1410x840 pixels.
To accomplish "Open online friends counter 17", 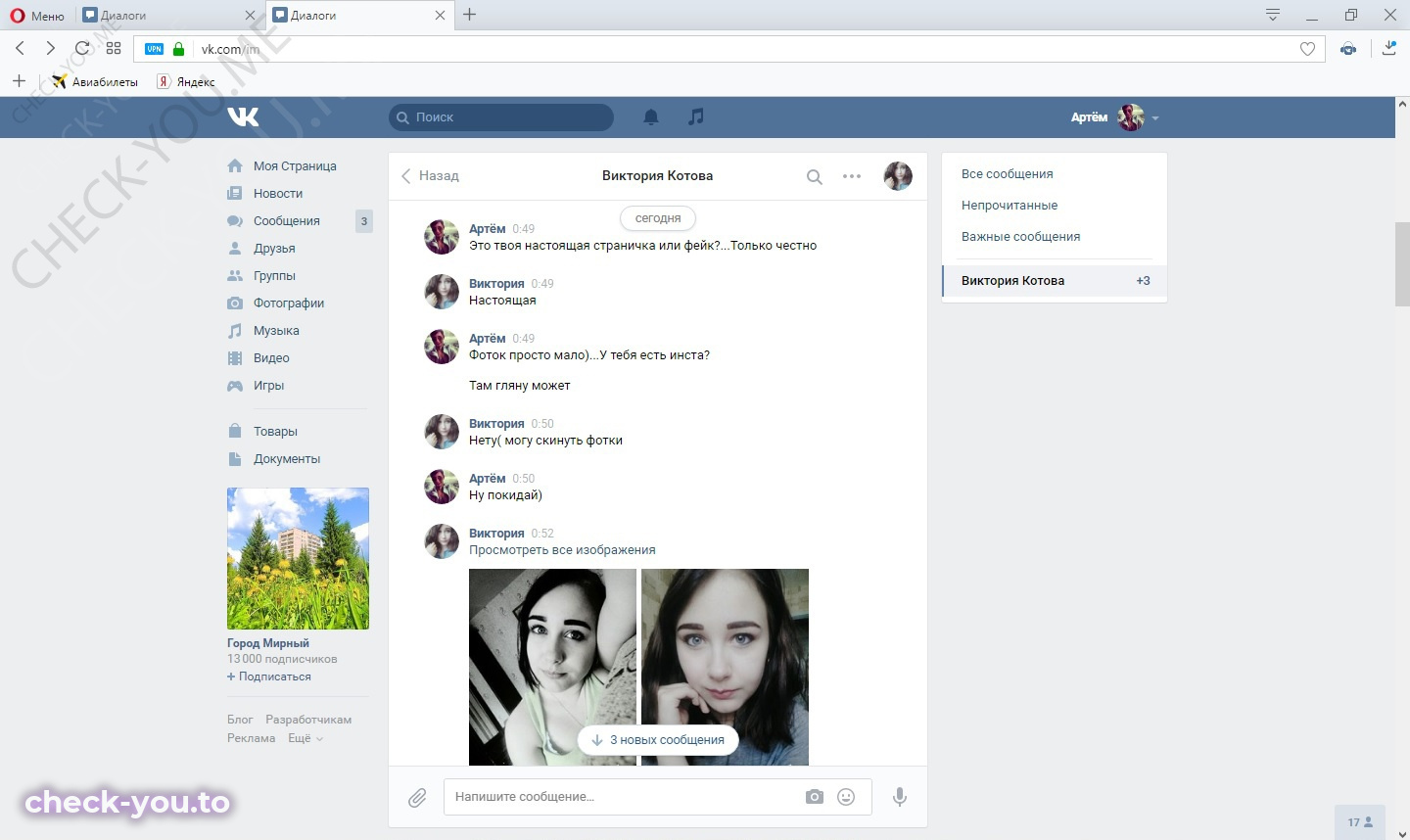I will tap(1360, 822).
